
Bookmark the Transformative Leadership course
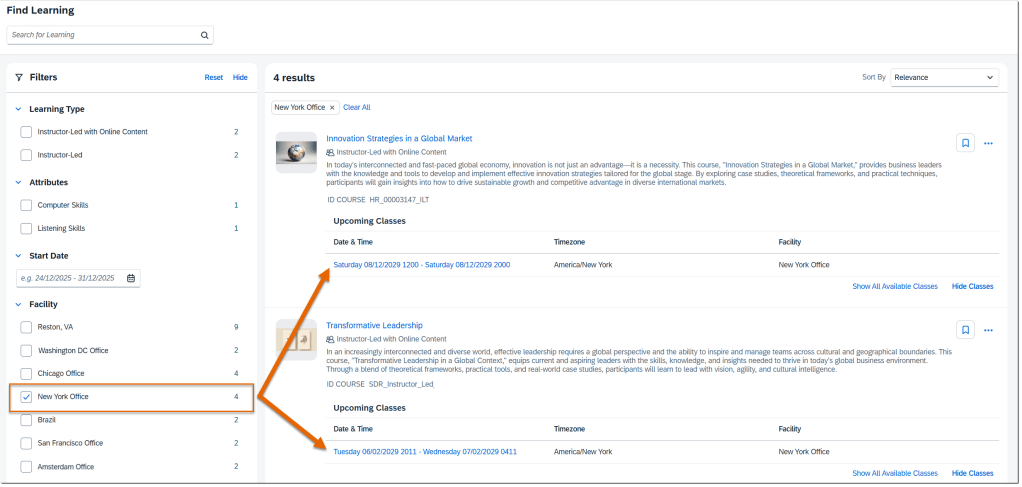(965, 330)
